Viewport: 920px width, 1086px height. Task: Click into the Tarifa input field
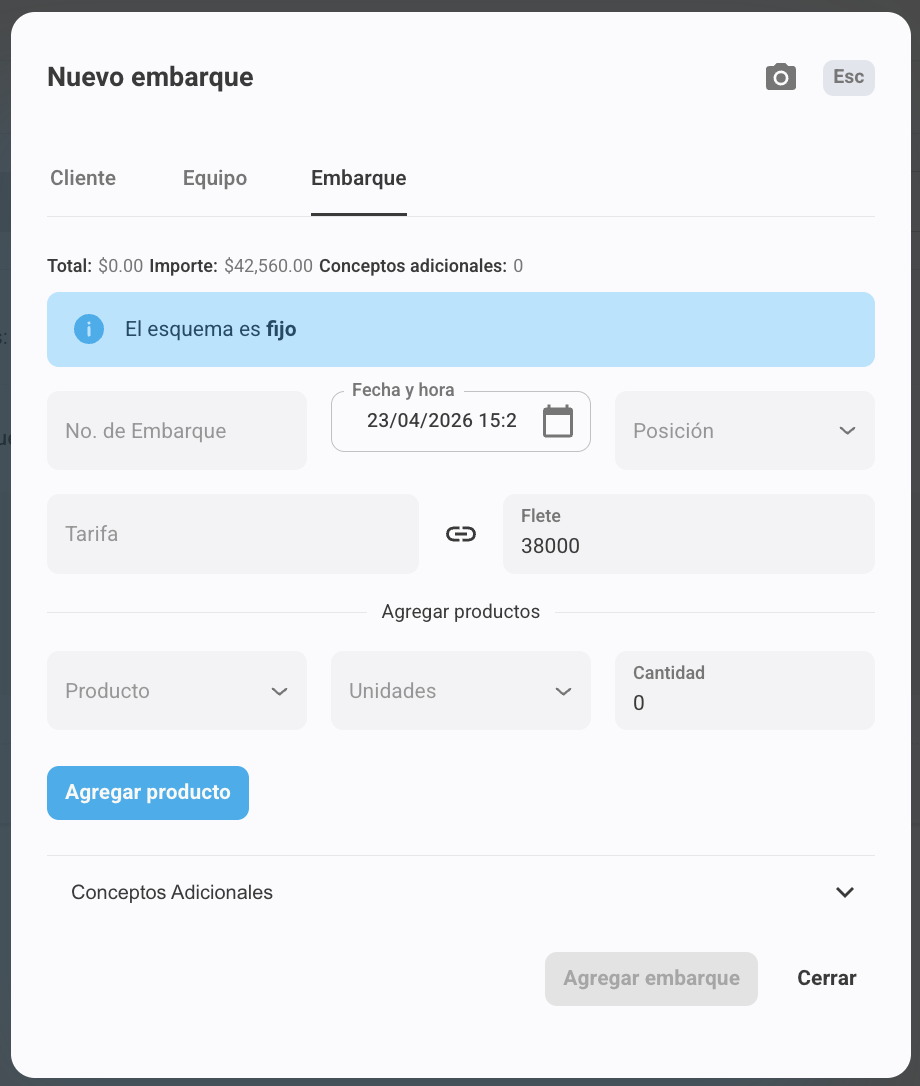[233, 534]
